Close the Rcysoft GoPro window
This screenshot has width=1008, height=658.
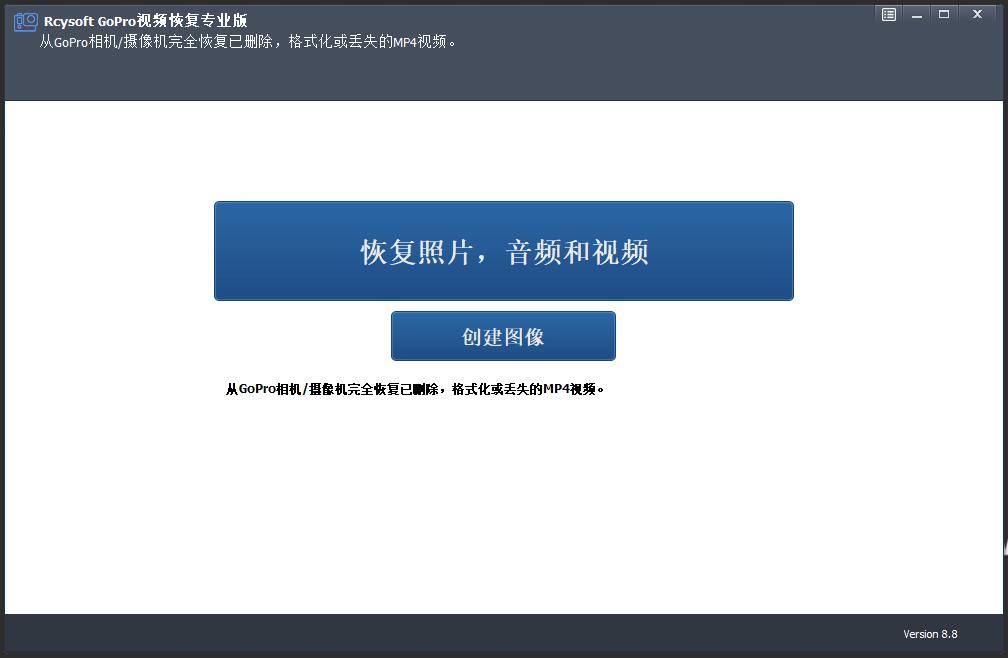977,14
